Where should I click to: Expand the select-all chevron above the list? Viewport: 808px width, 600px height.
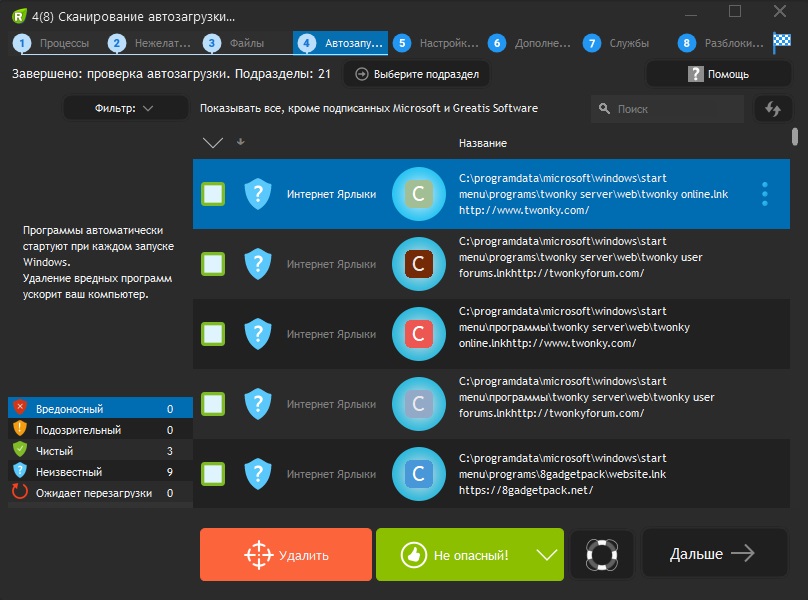point(212,143)
